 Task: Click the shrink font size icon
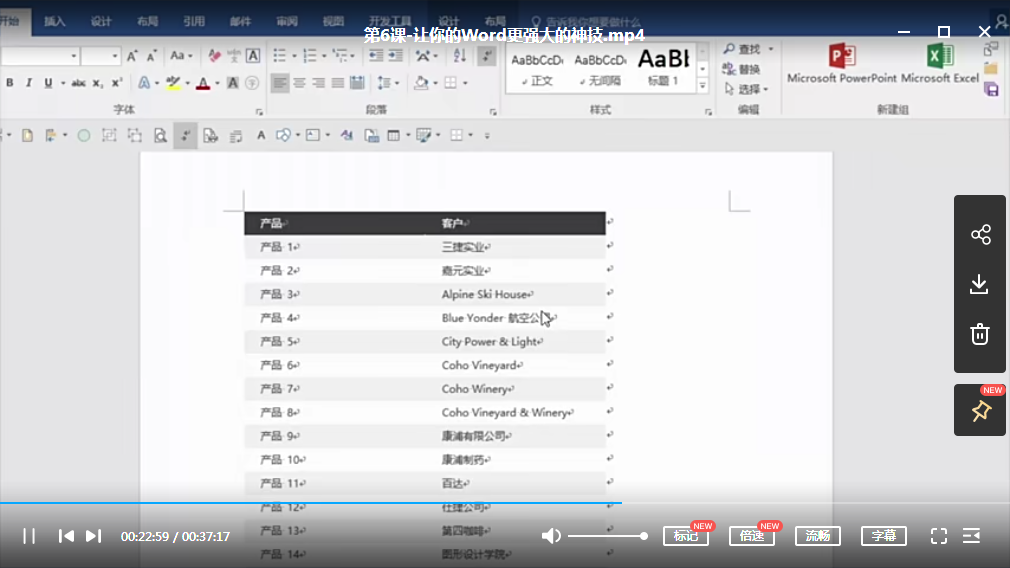(x=151, y=56)
